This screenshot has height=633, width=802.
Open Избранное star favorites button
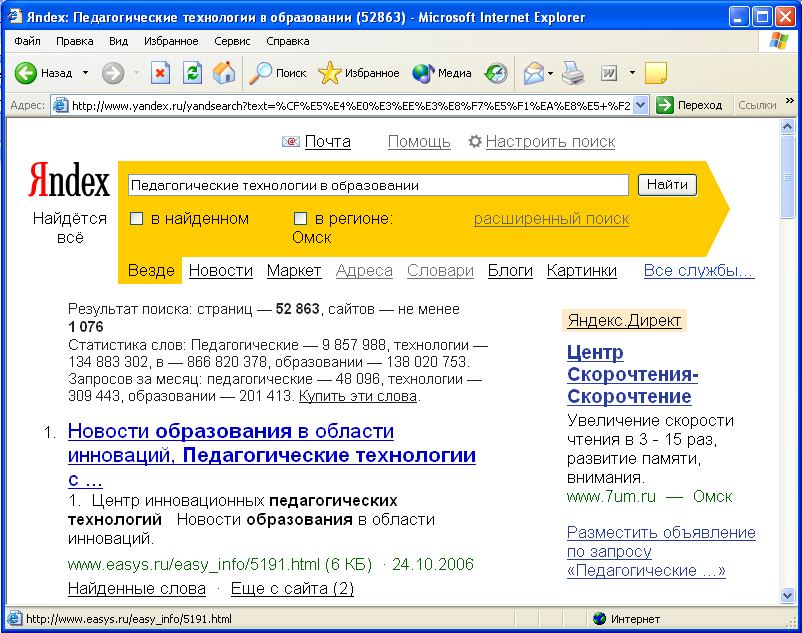tap(359, 73)
